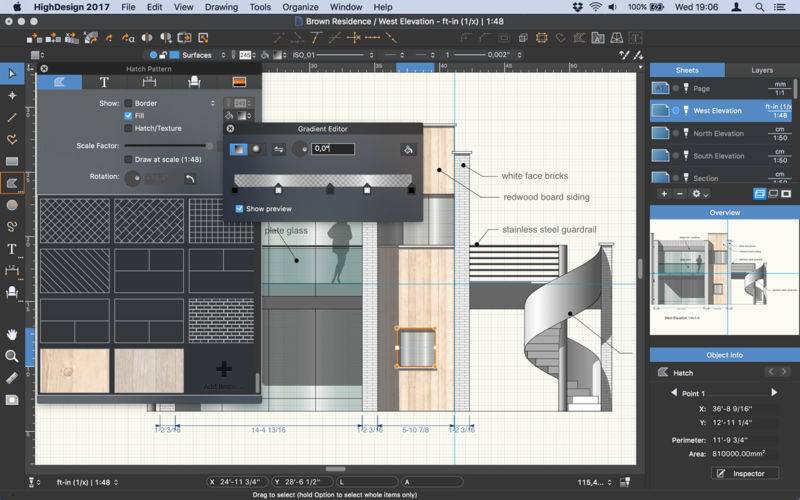
Task: Toggle the lock icon beside Surfaces layer
Action: [163, 55]
